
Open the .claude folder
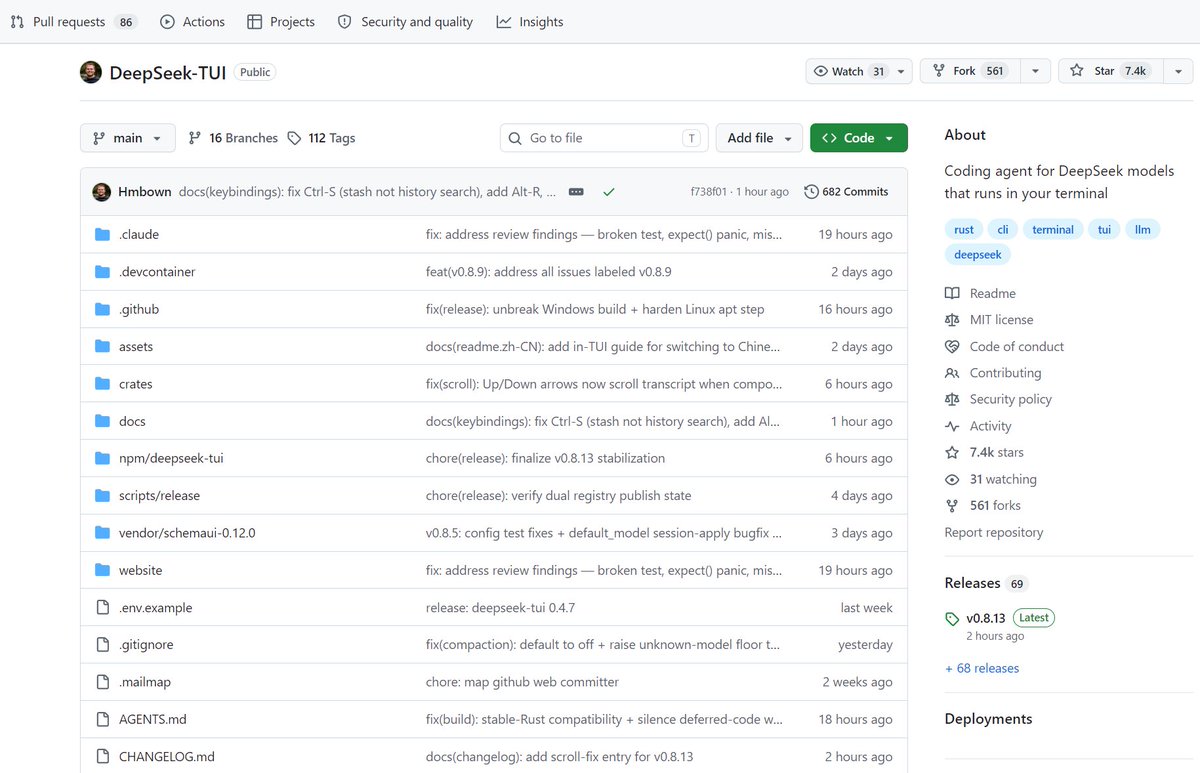pos(139,234)
